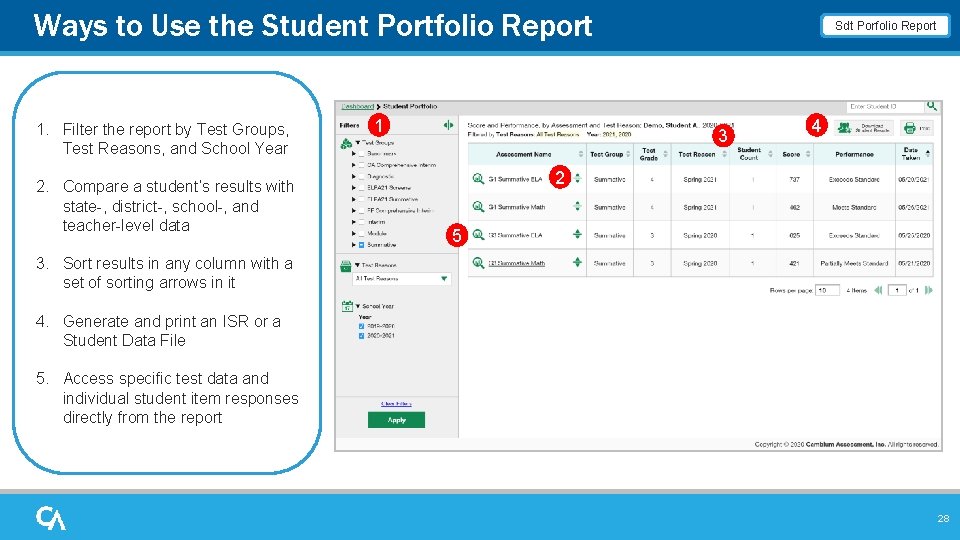Tick the Interim test group checkbox
This screenshot has height=540, width=960.
pos(361,222)
